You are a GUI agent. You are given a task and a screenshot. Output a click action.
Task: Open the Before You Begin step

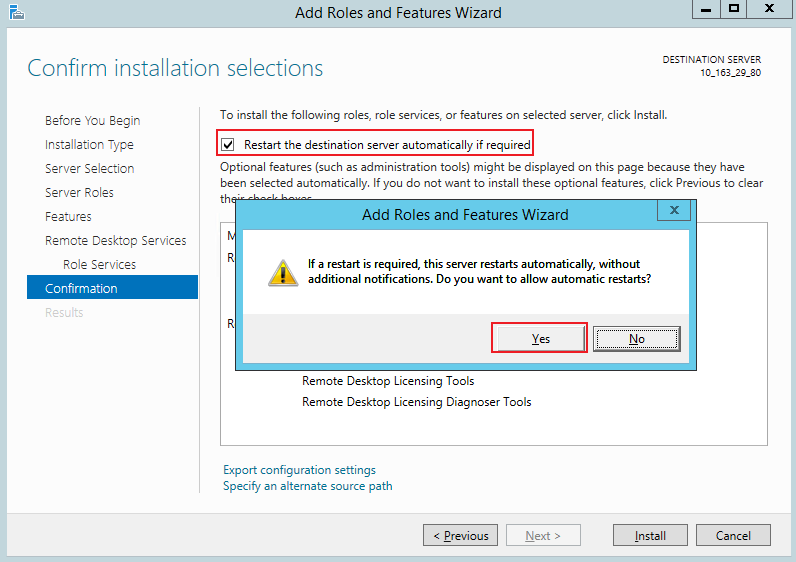click(92, 121)
